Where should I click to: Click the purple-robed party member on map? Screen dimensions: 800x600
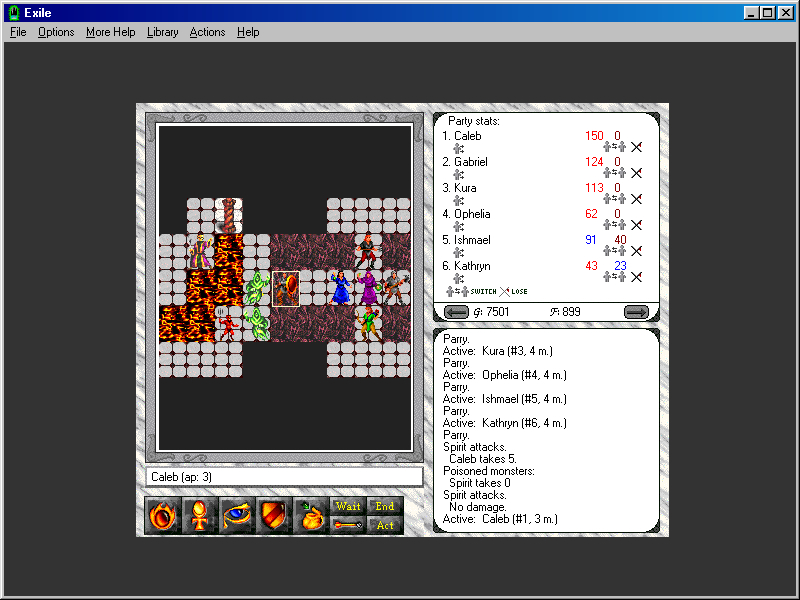point(368,288)
